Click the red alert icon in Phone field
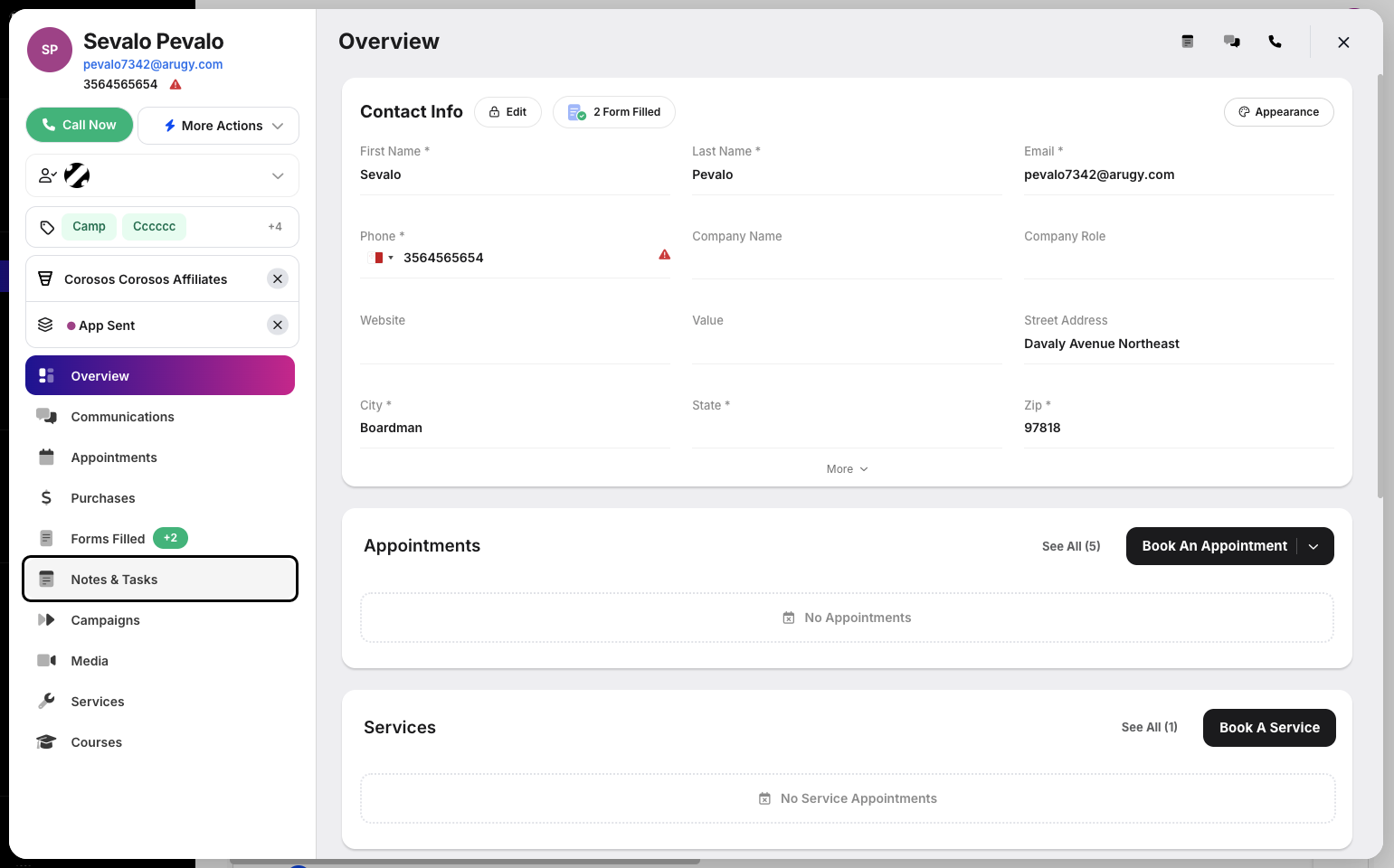This screenshot has width=1394, height=868. 665,255
